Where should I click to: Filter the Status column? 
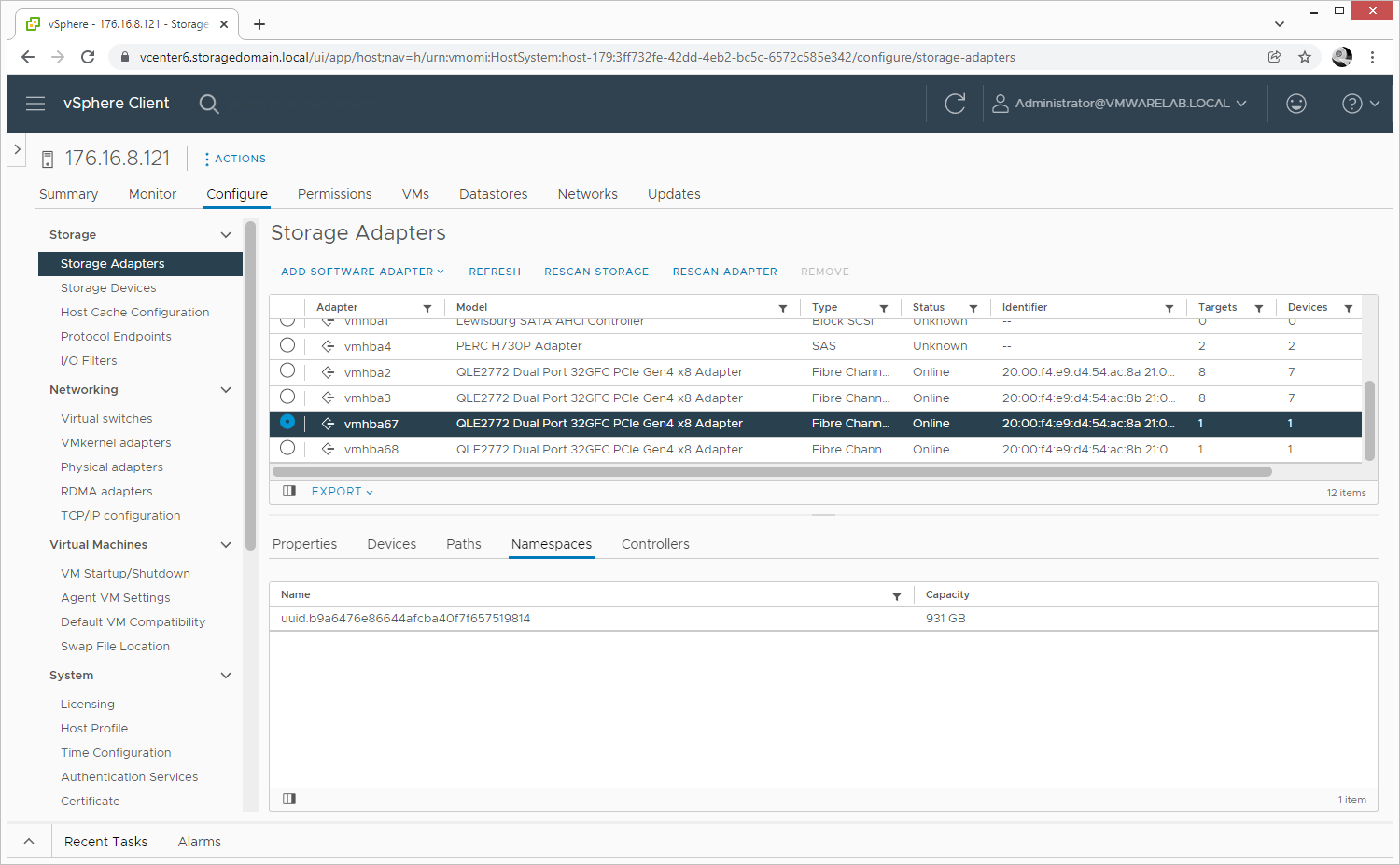coord(973,308)
